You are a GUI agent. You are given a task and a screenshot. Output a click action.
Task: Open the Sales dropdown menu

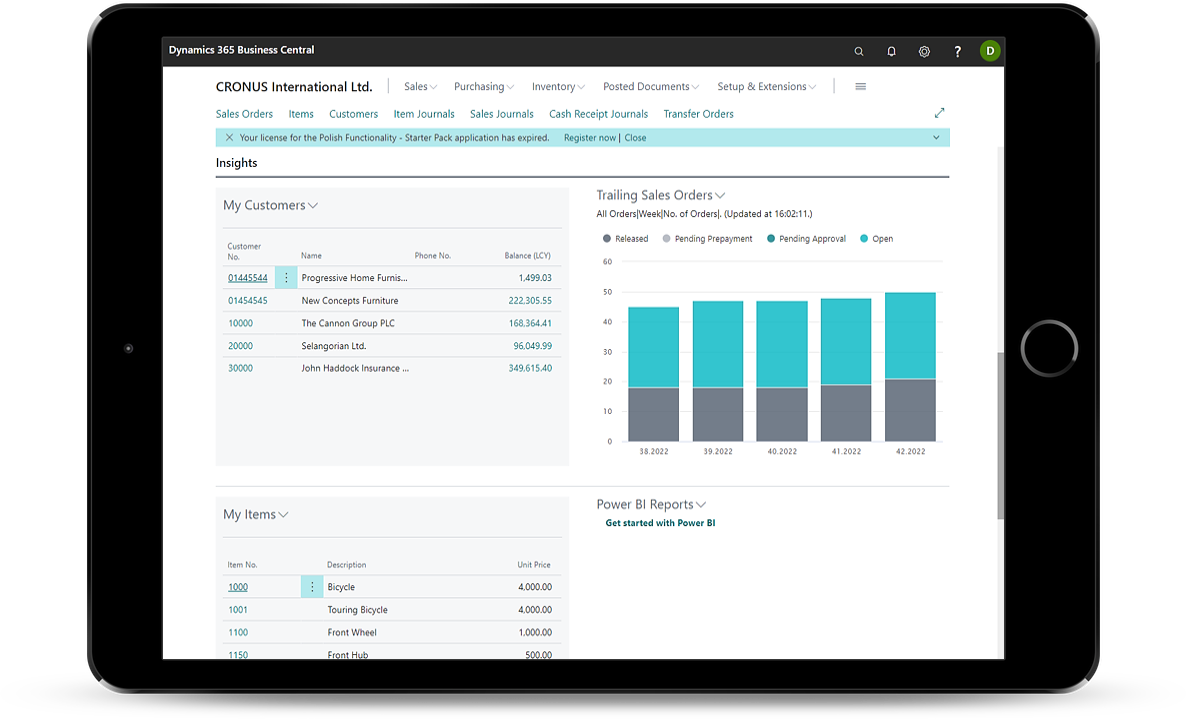pyautogui.click(x=421, y=86)
